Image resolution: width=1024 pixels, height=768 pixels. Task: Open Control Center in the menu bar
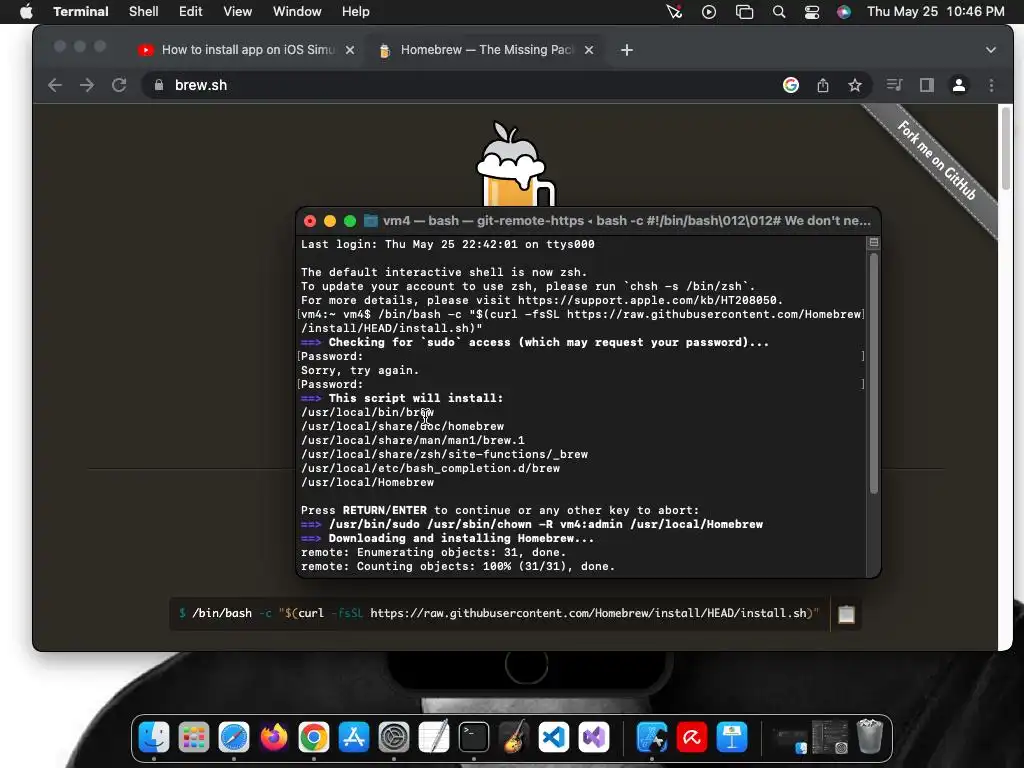coord(812,11)
